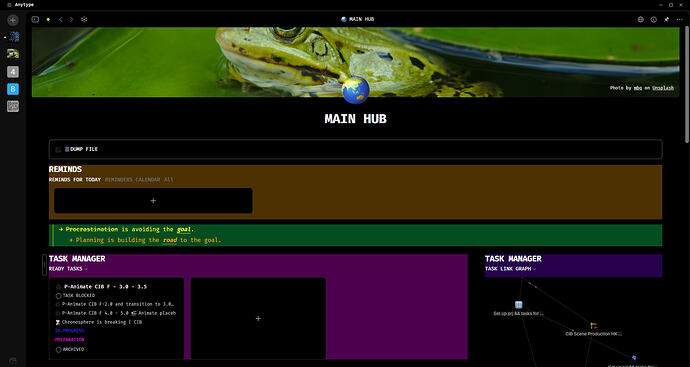
Task: Open the relations info icon at top right
Action: click(653, 19)
